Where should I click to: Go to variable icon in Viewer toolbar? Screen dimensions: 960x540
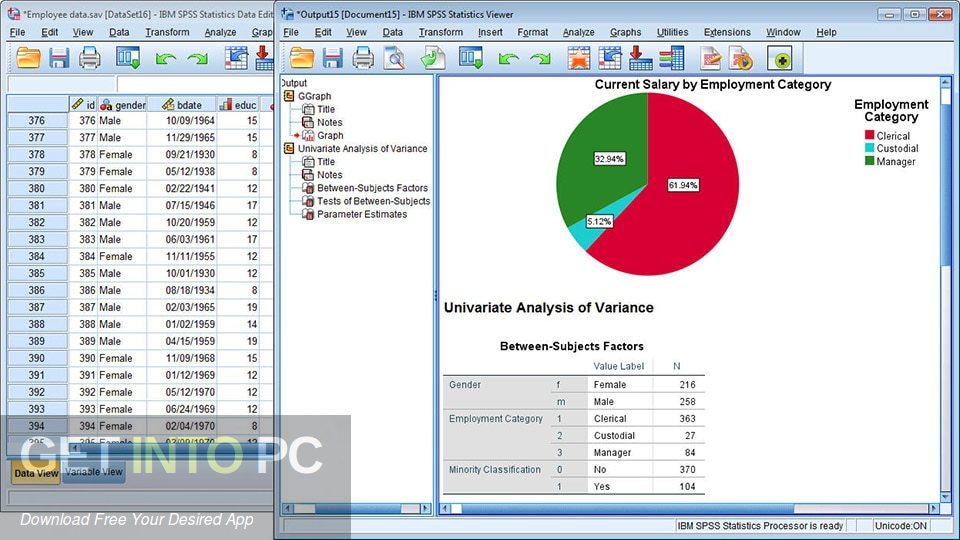pyautogui.click(x=640, y=58)
